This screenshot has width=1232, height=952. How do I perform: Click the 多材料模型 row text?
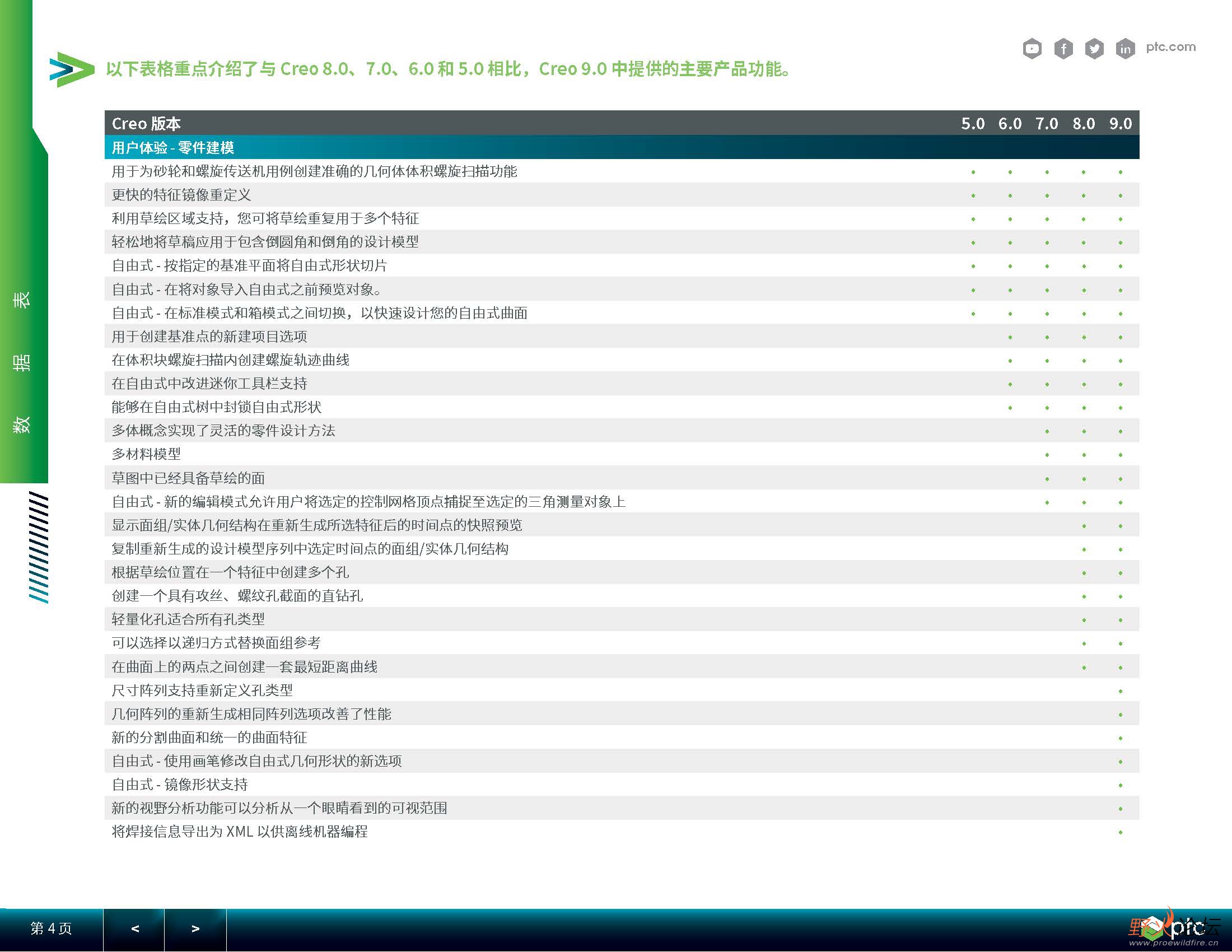coord(146,454)
